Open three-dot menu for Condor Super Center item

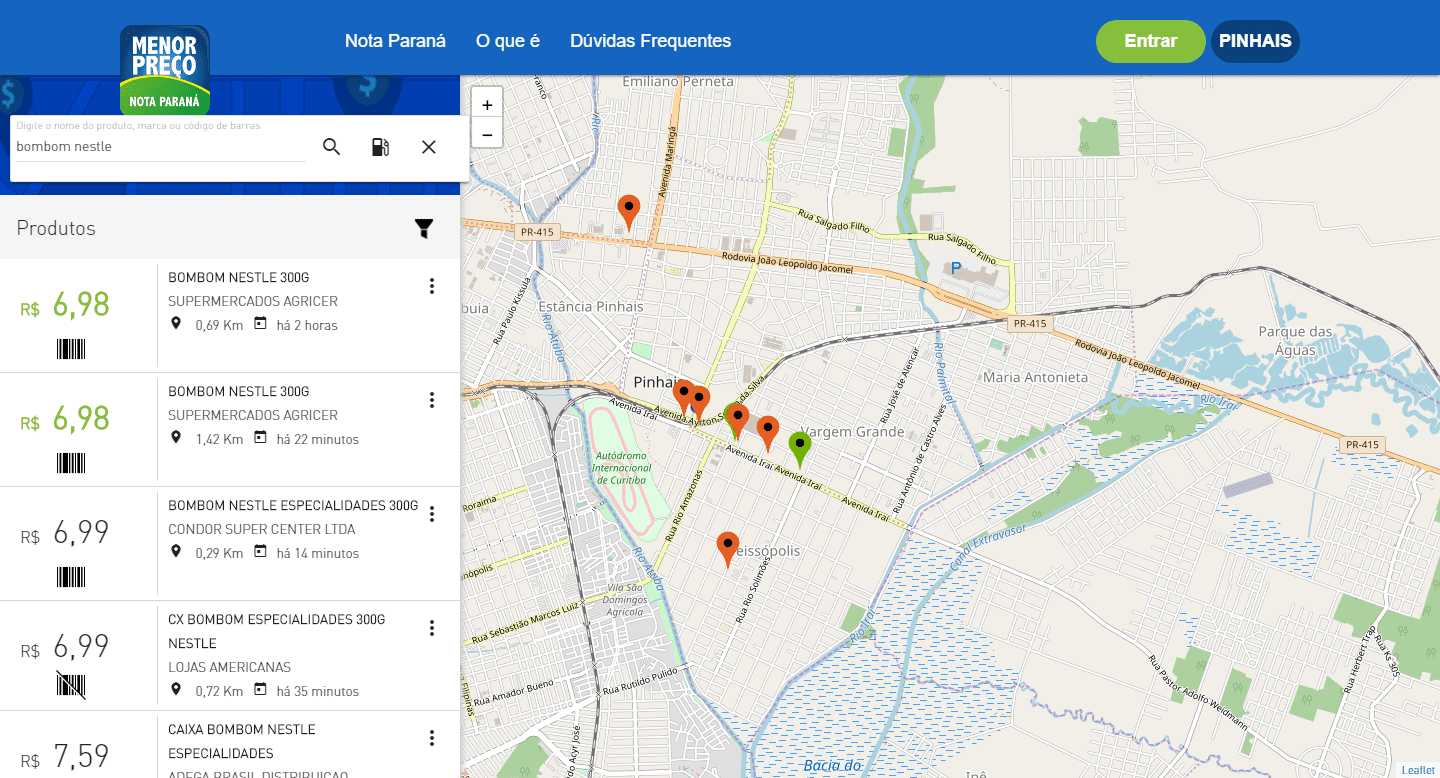pyautogui.click(x=432, y=514)
